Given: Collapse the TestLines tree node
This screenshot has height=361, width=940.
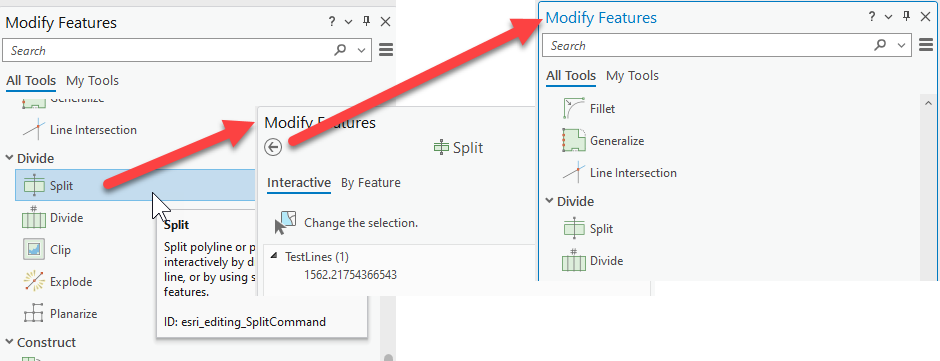Looking at the screenshot, I should click(x=274, y=256).
